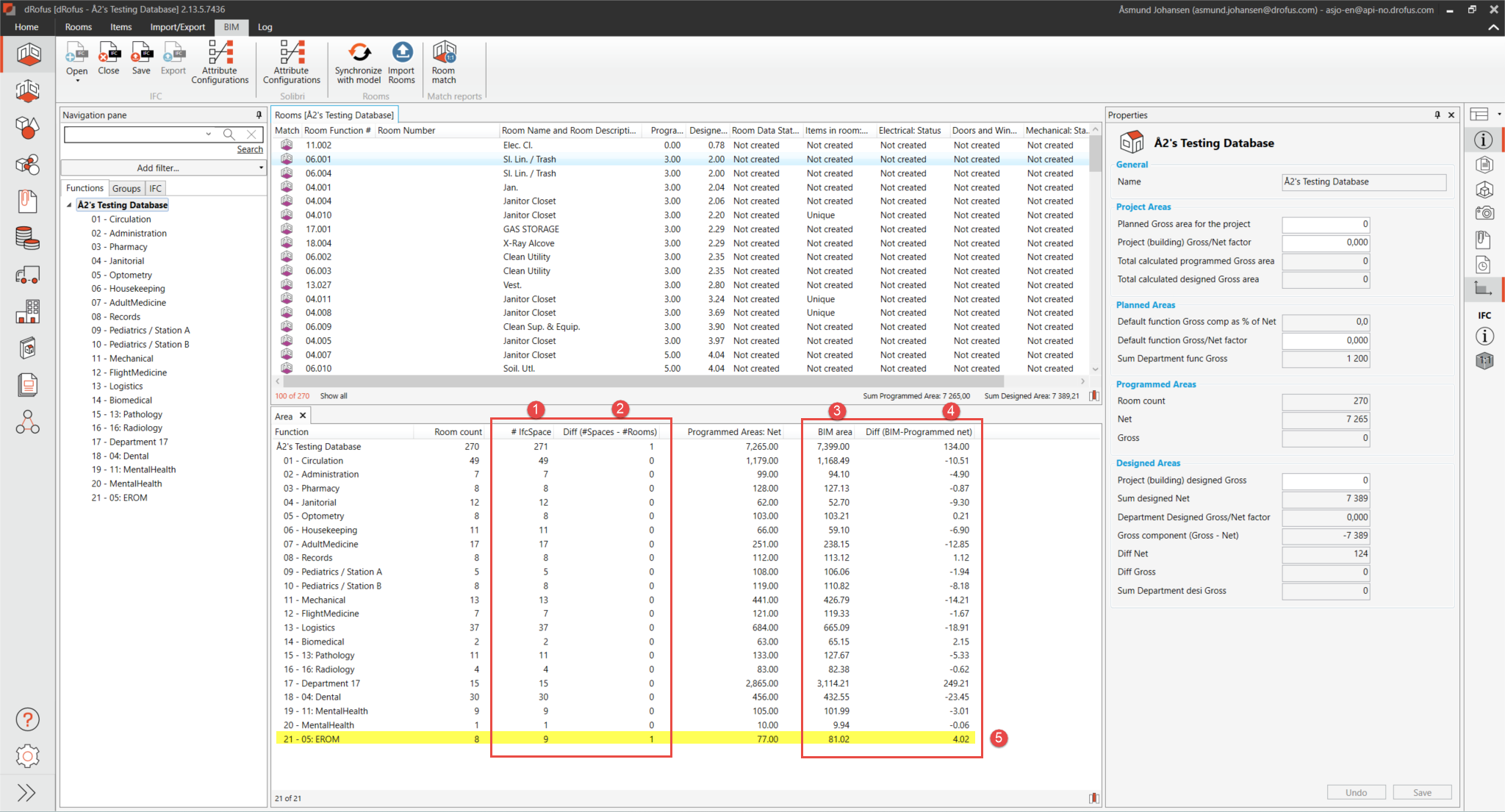Switch to the Rooms ribbon tab

pyautogui.click(x=78, y=27)
